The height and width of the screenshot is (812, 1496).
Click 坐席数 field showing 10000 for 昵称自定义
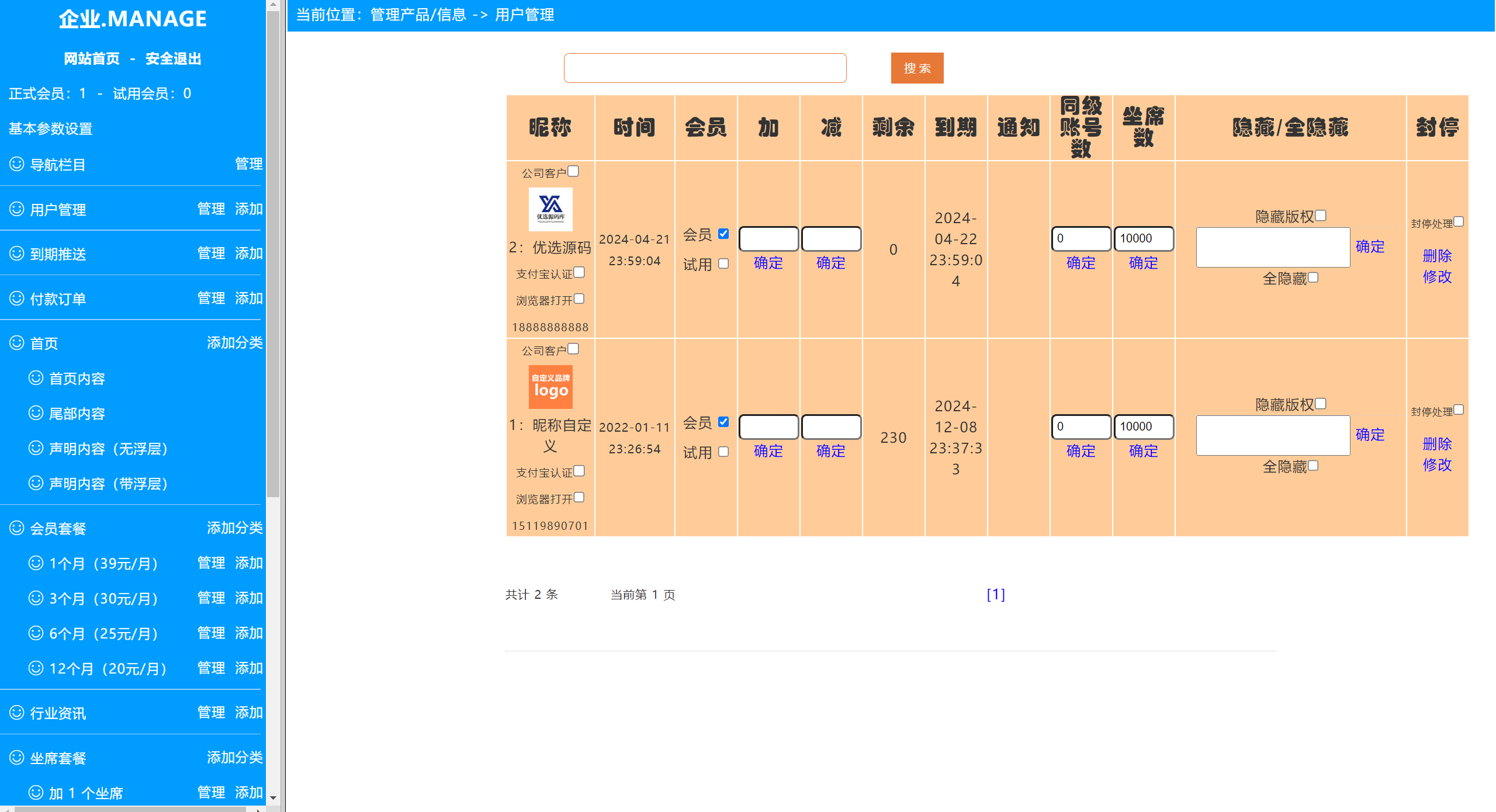[x=1144, y=426]
